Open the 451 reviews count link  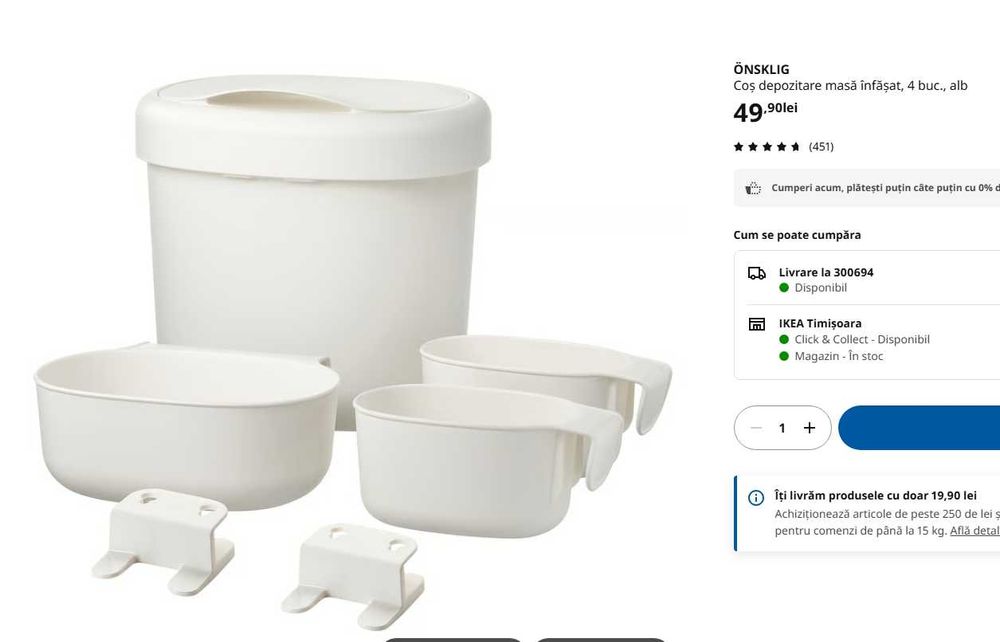[821, 147]
